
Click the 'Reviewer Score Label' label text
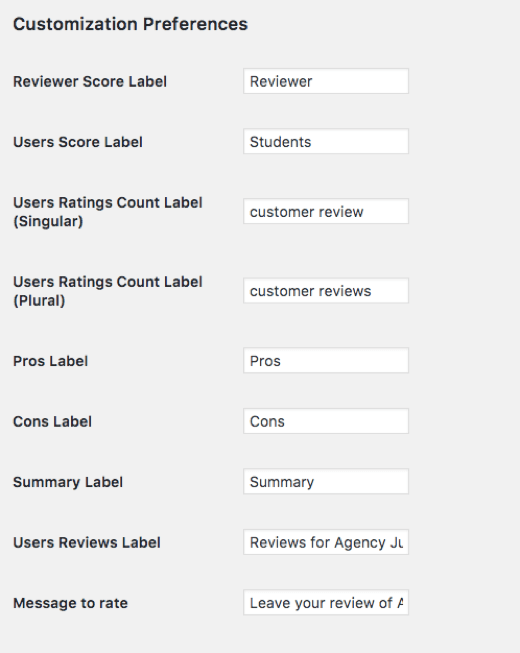point(90,82)
